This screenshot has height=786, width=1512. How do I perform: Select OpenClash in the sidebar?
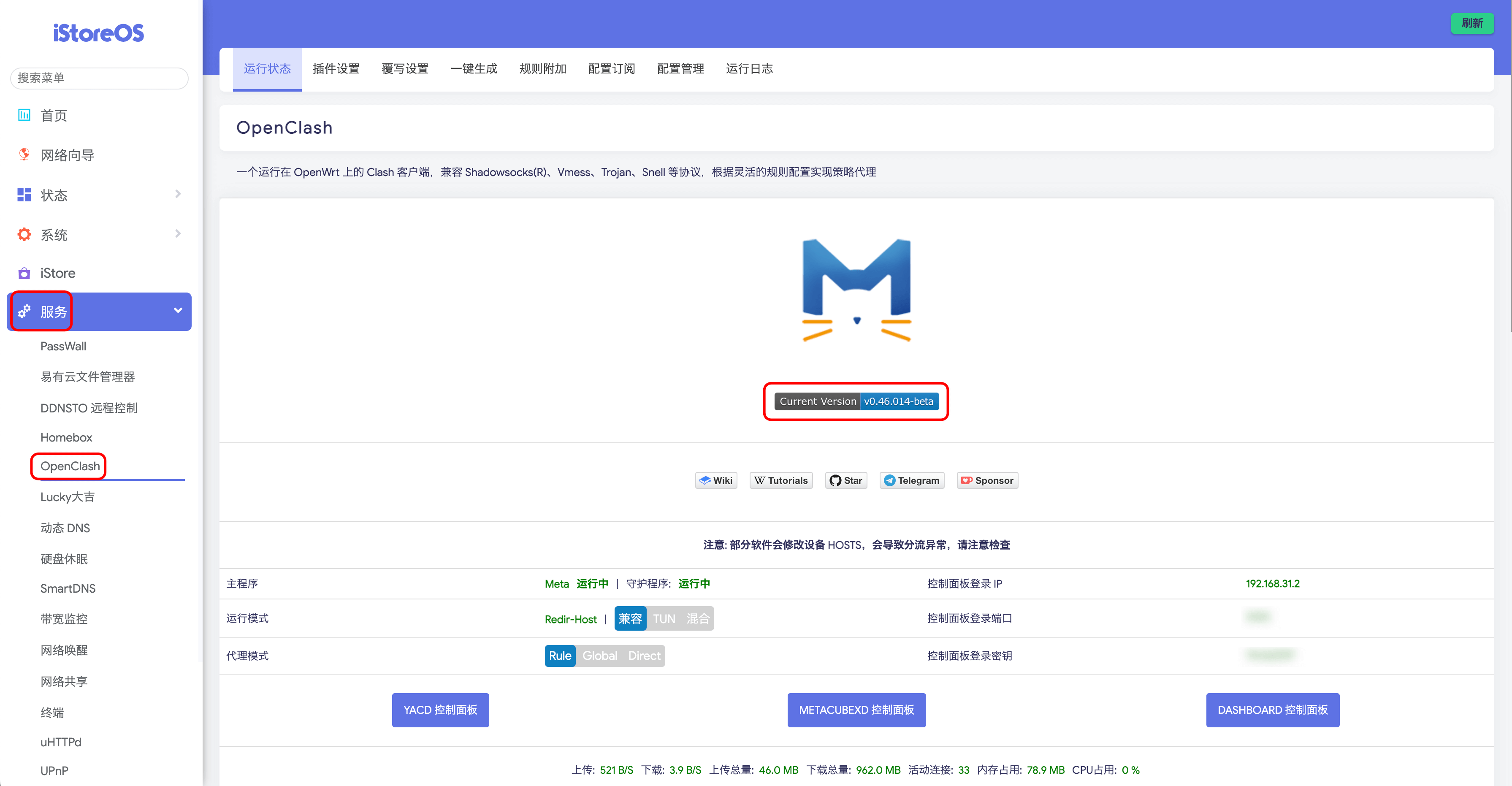pyautogui.click(x=70, y=466)
